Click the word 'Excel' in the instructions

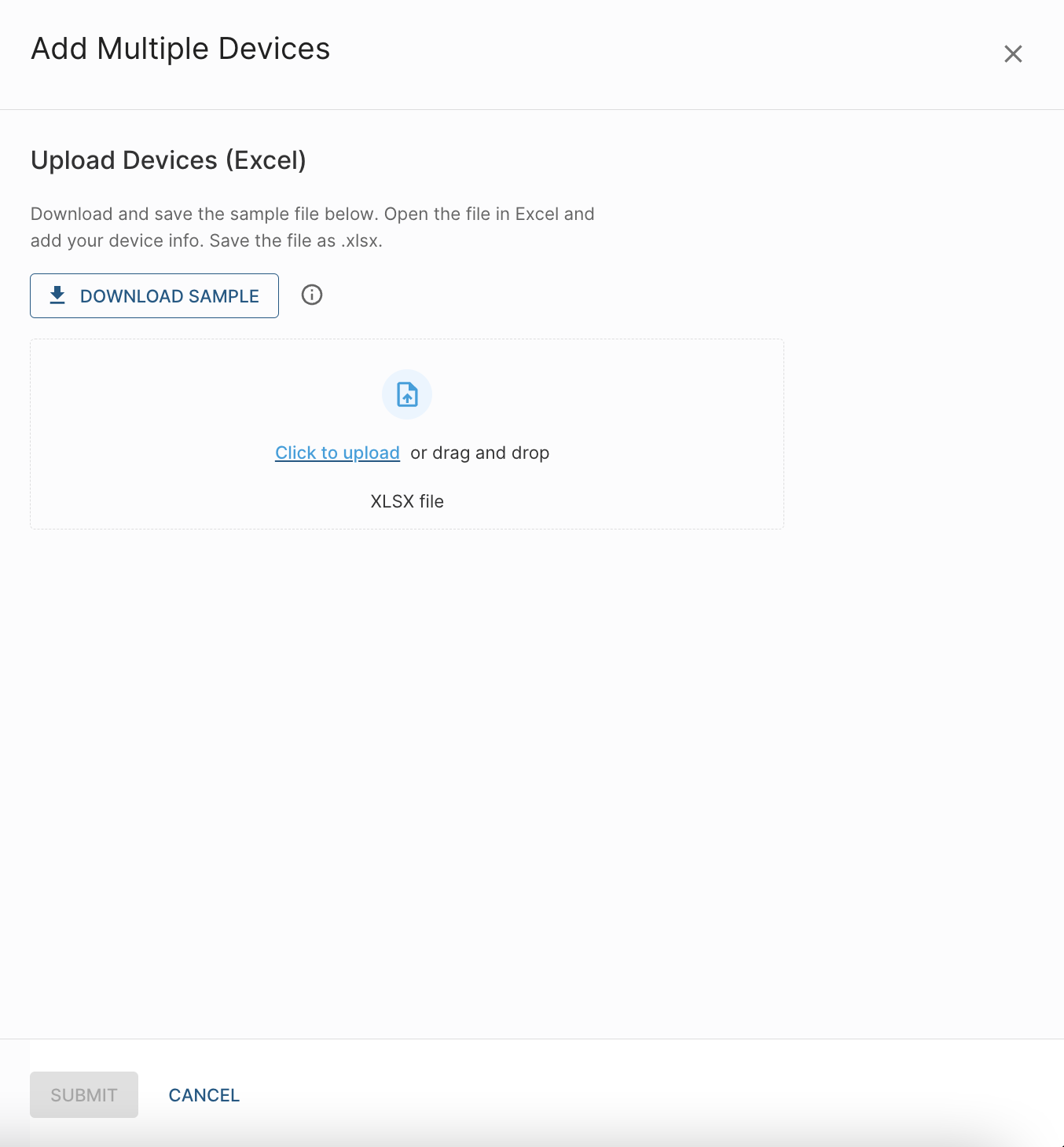[x=536, y=214]
